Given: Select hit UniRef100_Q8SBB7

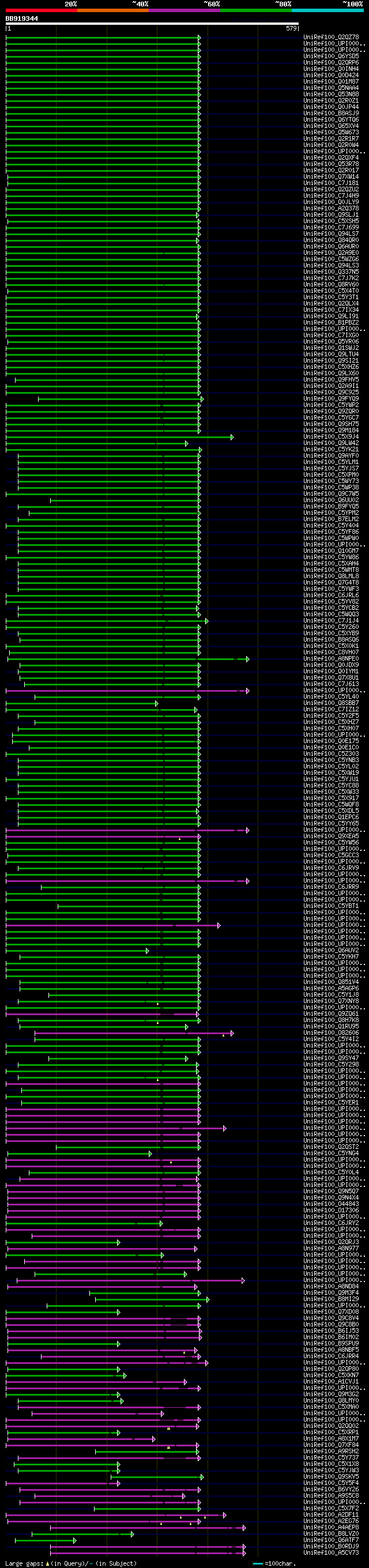Looking at the screenshot, I should coord(332,703).
